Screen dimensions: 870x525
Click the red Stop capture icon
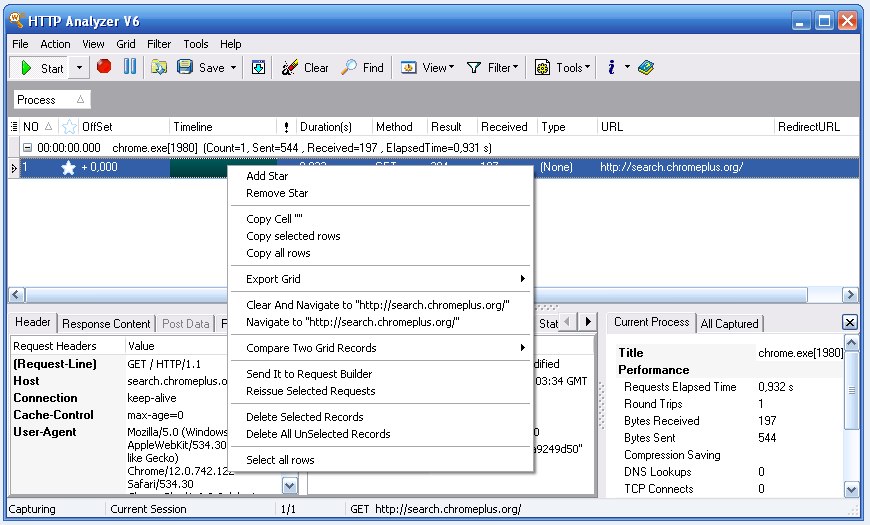point(104,67)
